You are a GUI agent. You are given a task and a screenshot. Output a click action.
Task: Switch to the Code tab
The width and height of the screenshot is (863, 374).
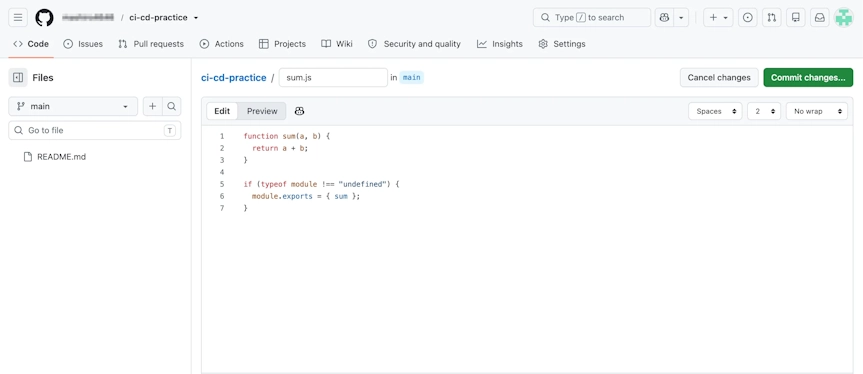[31, 44]
